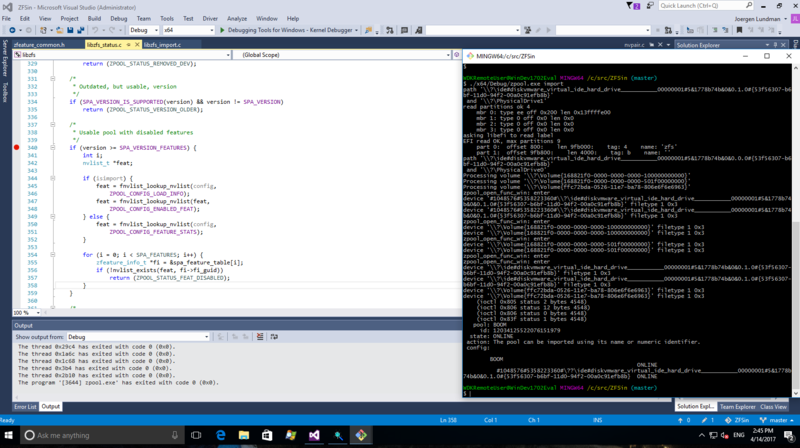Click the Ask me anything search box
The width and height of the screenshot is (800, 448).
pyautogui.click(x=101, y=435)
